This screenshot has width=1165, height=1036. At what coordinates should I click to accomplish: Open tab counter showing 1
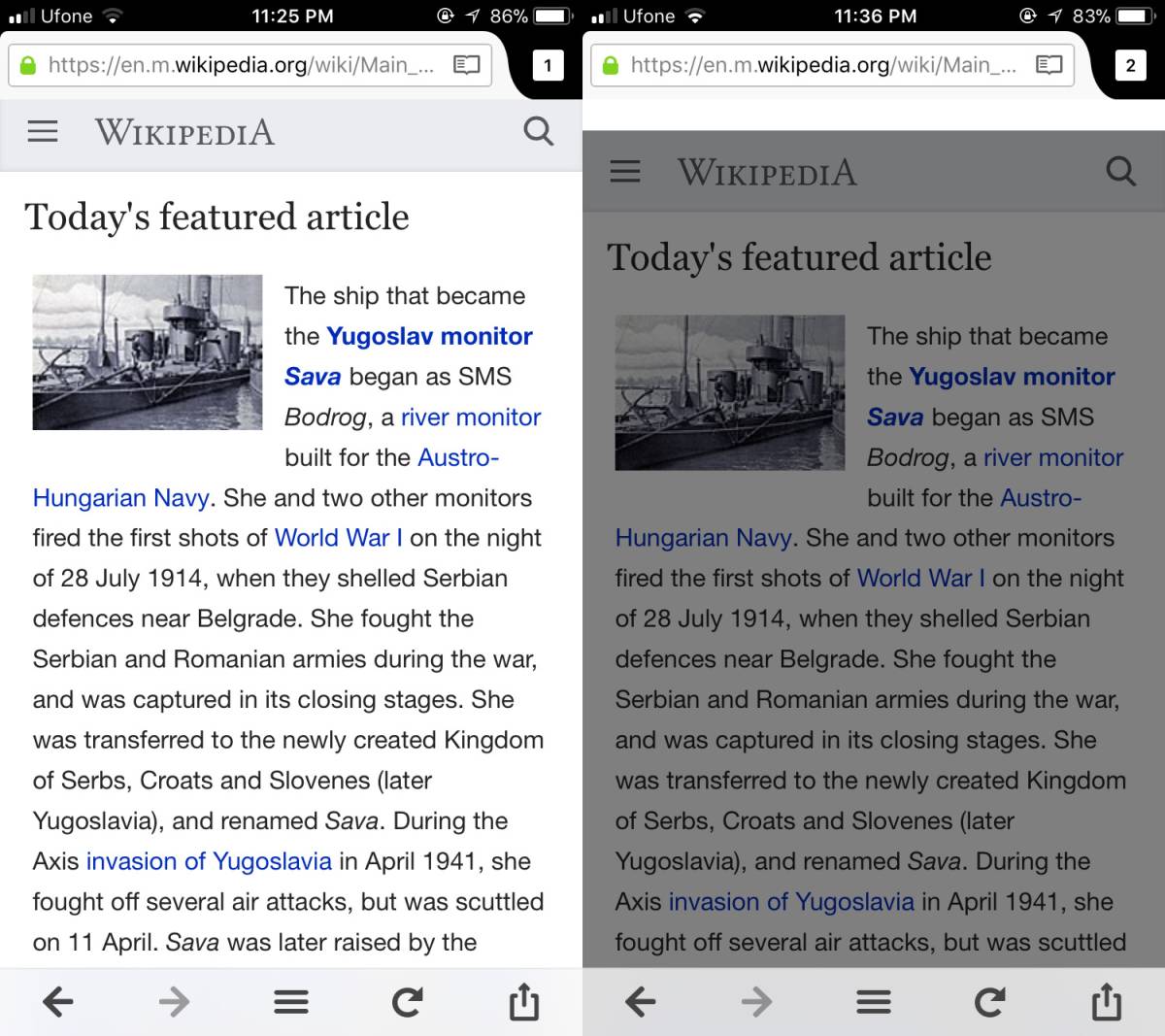(x=548, y=65)
